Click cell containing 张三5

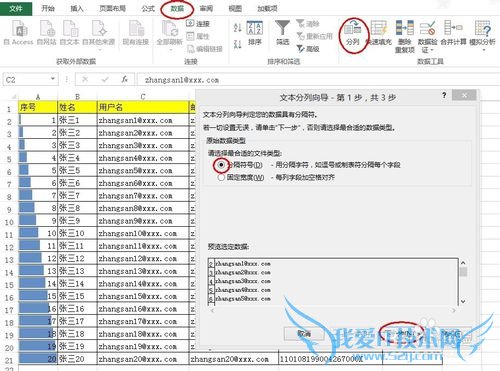(x=77, y=170)
